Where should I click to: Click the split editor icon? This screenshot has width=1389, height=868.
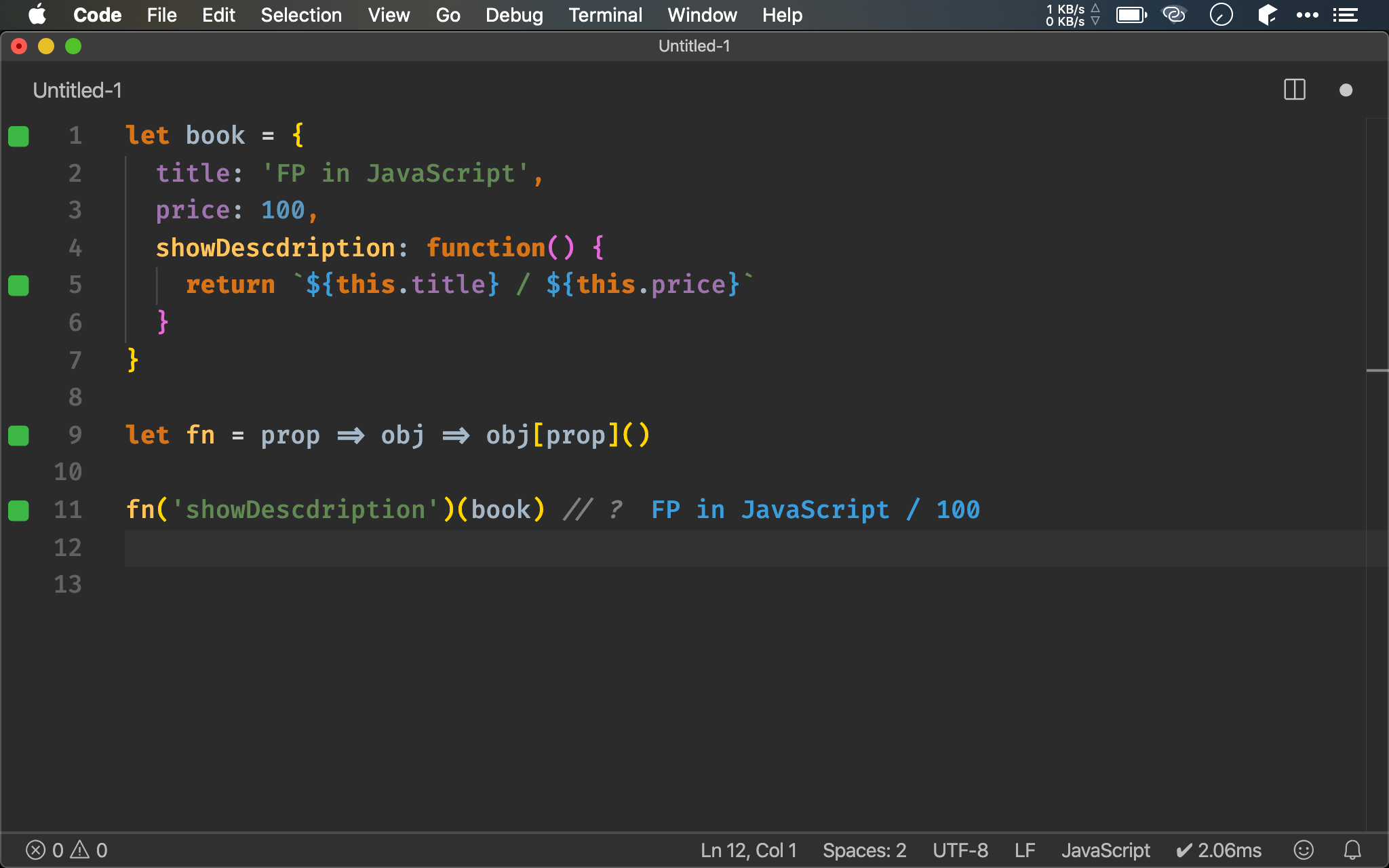(x=1294, y=90)
